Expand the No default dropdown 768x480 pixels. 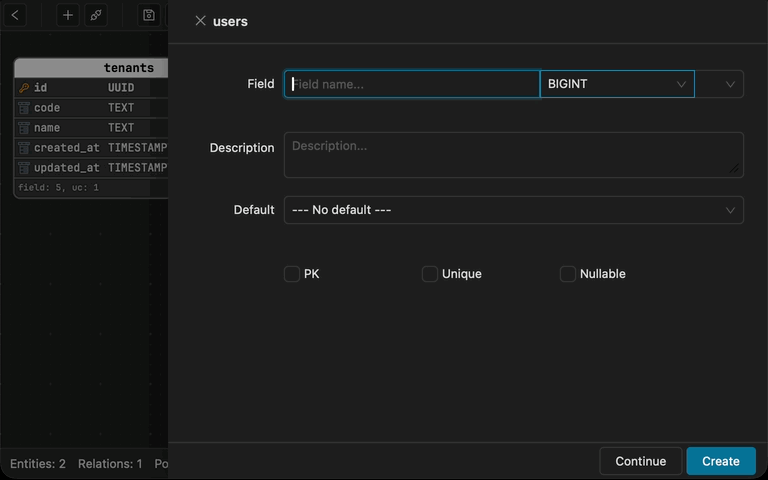pos(514,210)
